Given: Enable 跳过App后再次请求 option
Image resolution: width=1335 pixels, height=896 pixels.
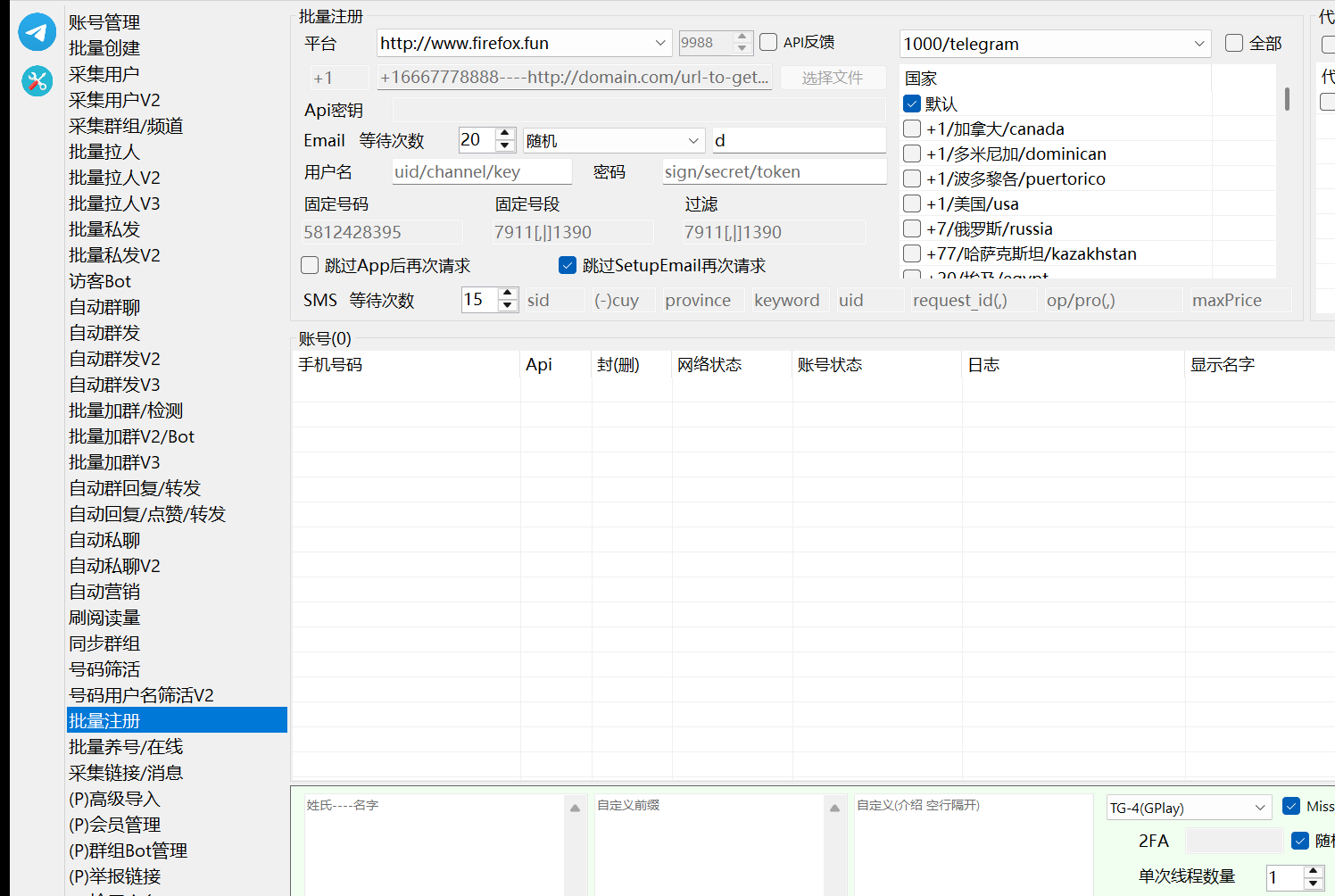Looking at the screenshot, I should [310, 265].
